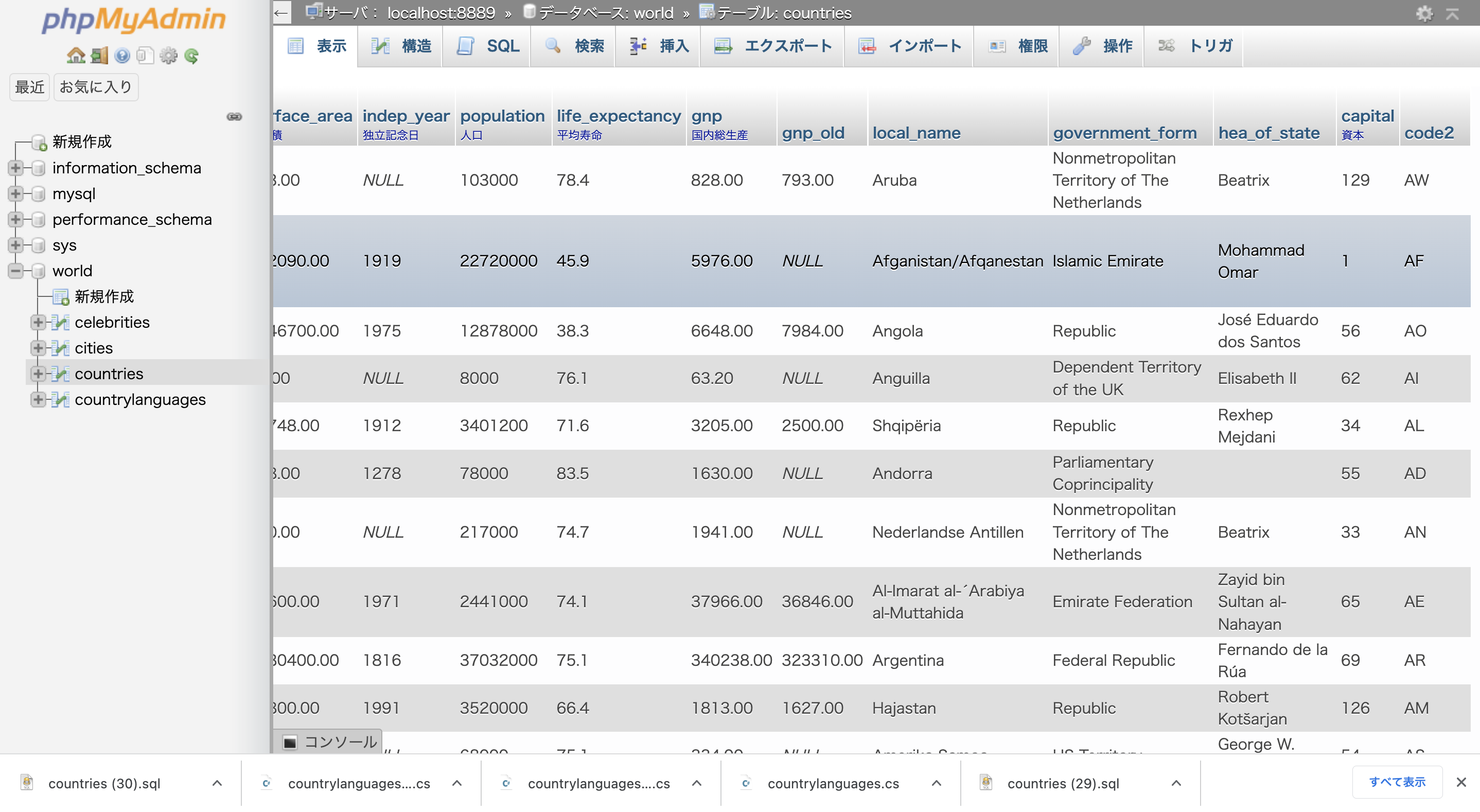Click the console icon at bottom
Image resolution: width=1480 pixels, height=812 pixels.
(x=290, y=742)
